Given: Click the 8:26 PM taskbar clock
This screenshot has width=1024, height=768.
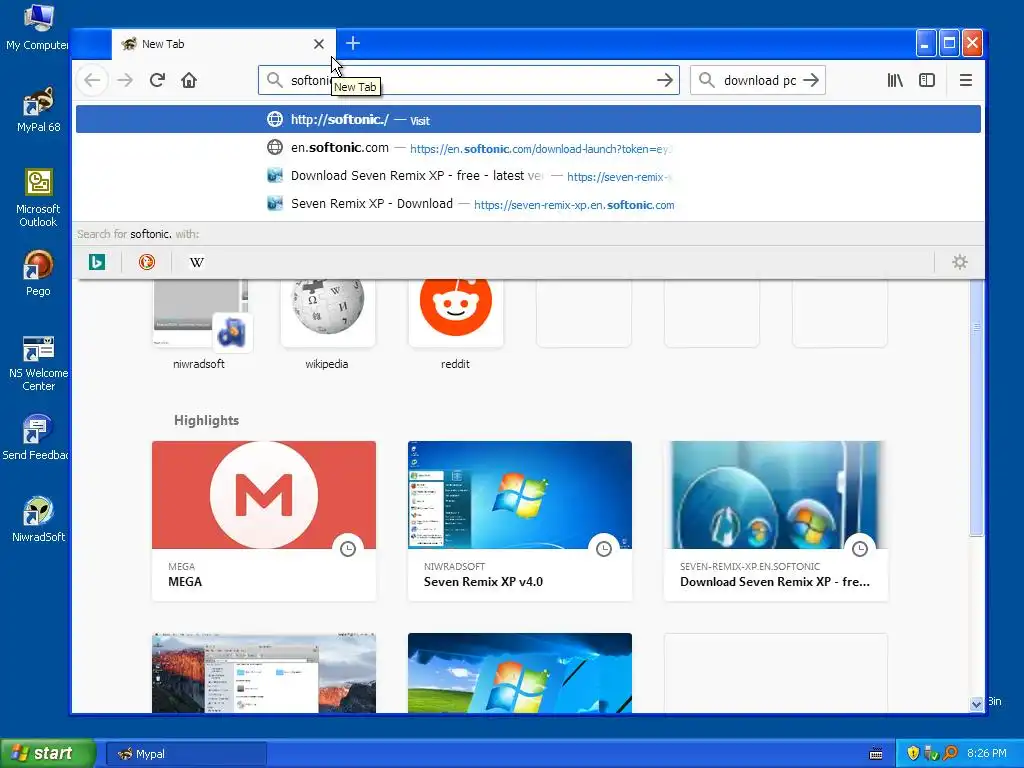Looking at the screenshot, I should 987,753.
